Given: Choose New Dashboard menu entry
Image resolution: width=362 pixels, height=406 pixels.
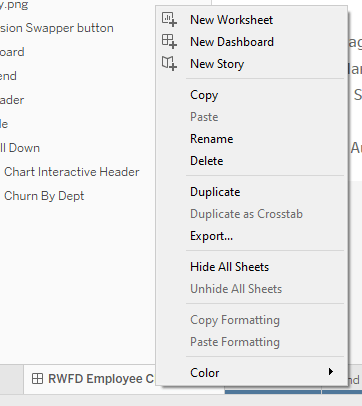Looking at the screenshot, I should click(x=251, y=42).
